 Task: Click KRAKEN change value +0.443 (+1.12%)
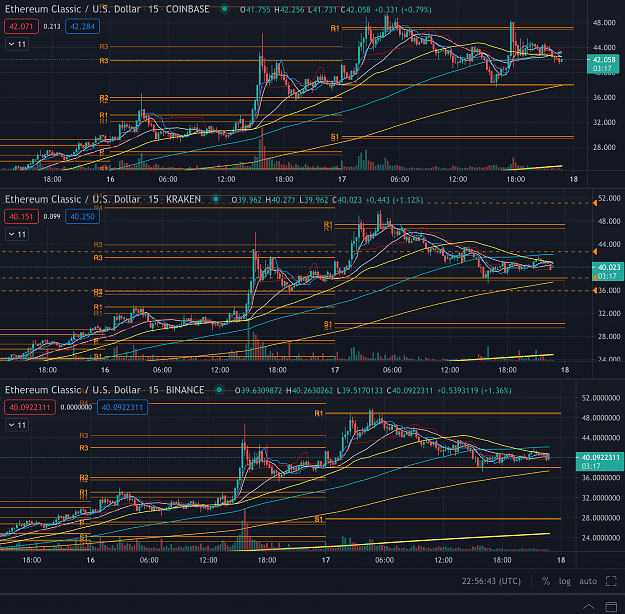coord(394,200)
